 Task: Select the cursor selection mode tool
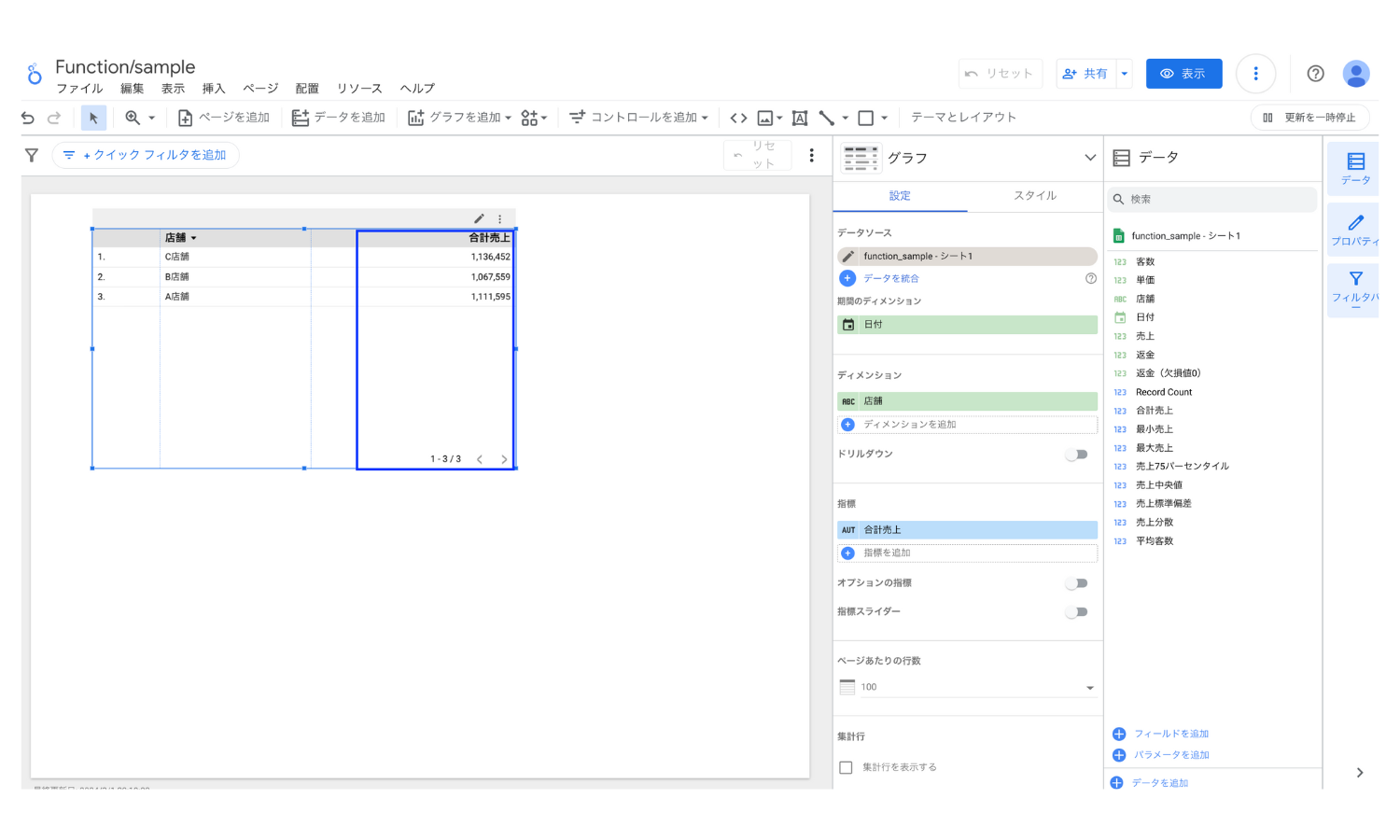tap(93, 118)
